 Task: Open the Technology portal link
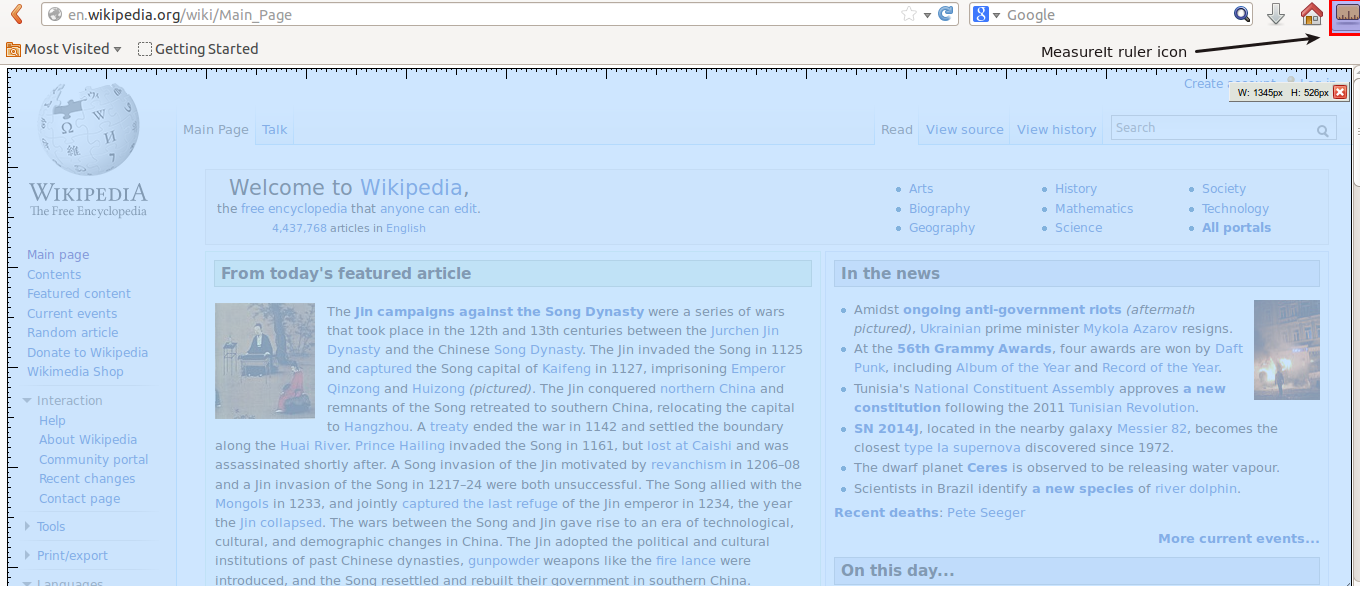pos(1235,209)
